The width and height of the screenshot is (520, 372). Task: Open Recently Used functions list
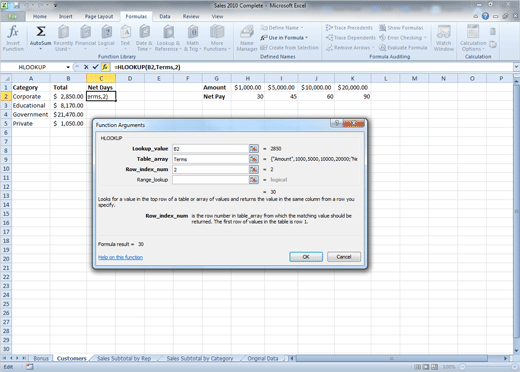click(63, 38)
